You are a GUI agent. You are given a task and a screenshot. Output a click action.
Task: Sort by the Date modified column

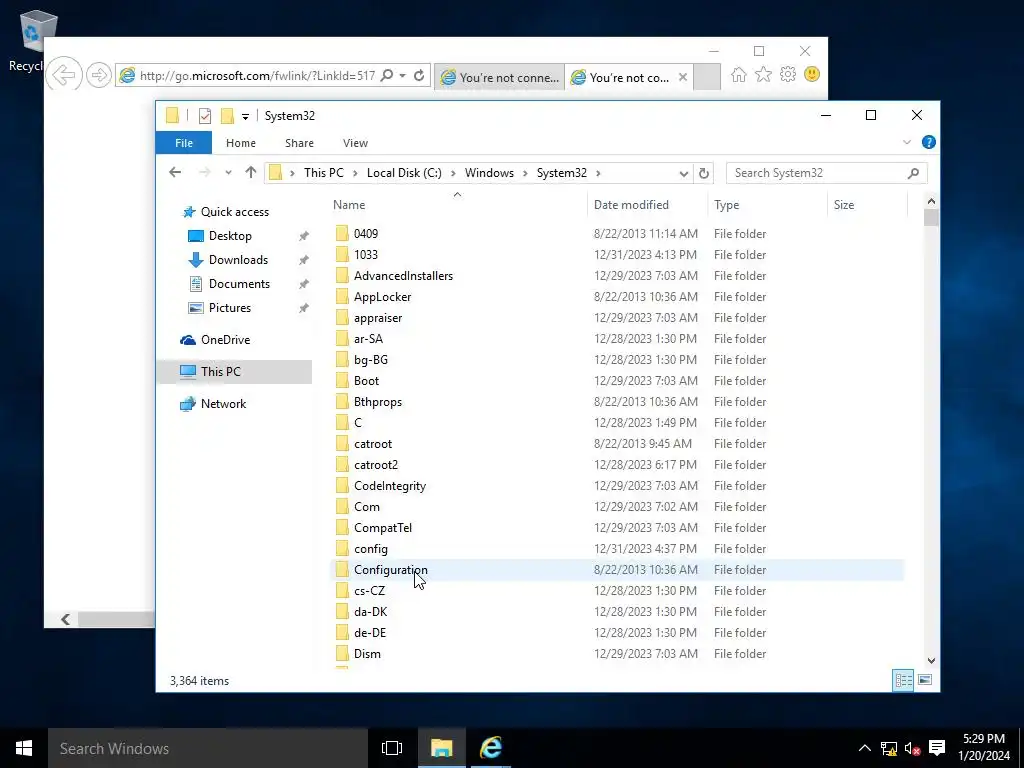pyautogui.click(x=647, y=204)
